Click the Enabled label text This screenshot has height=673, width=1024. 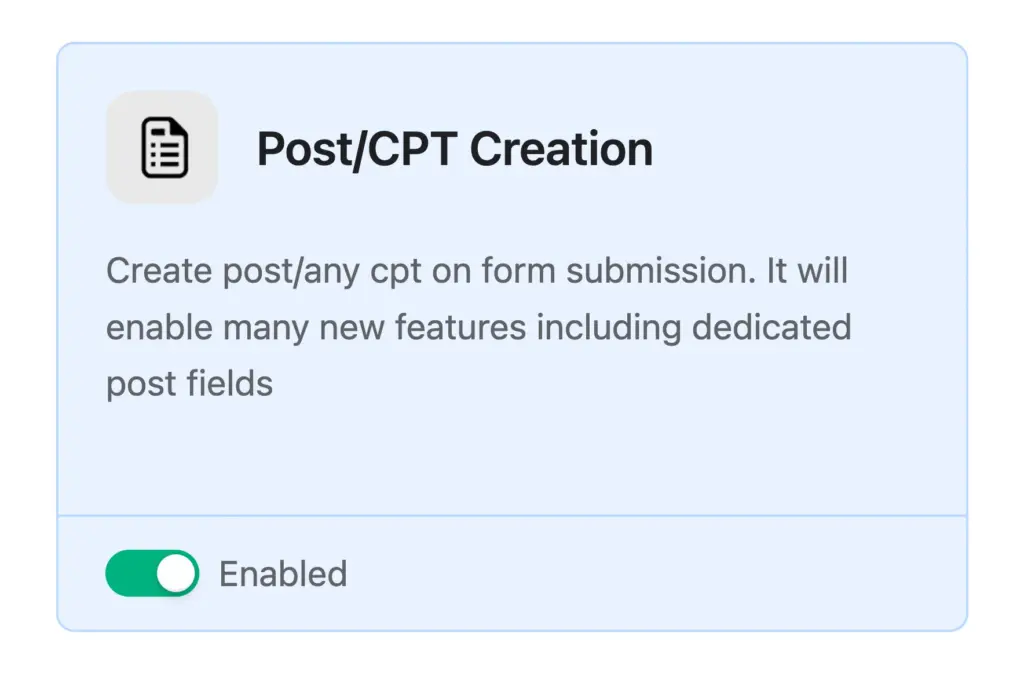click(x=283, y=573)
